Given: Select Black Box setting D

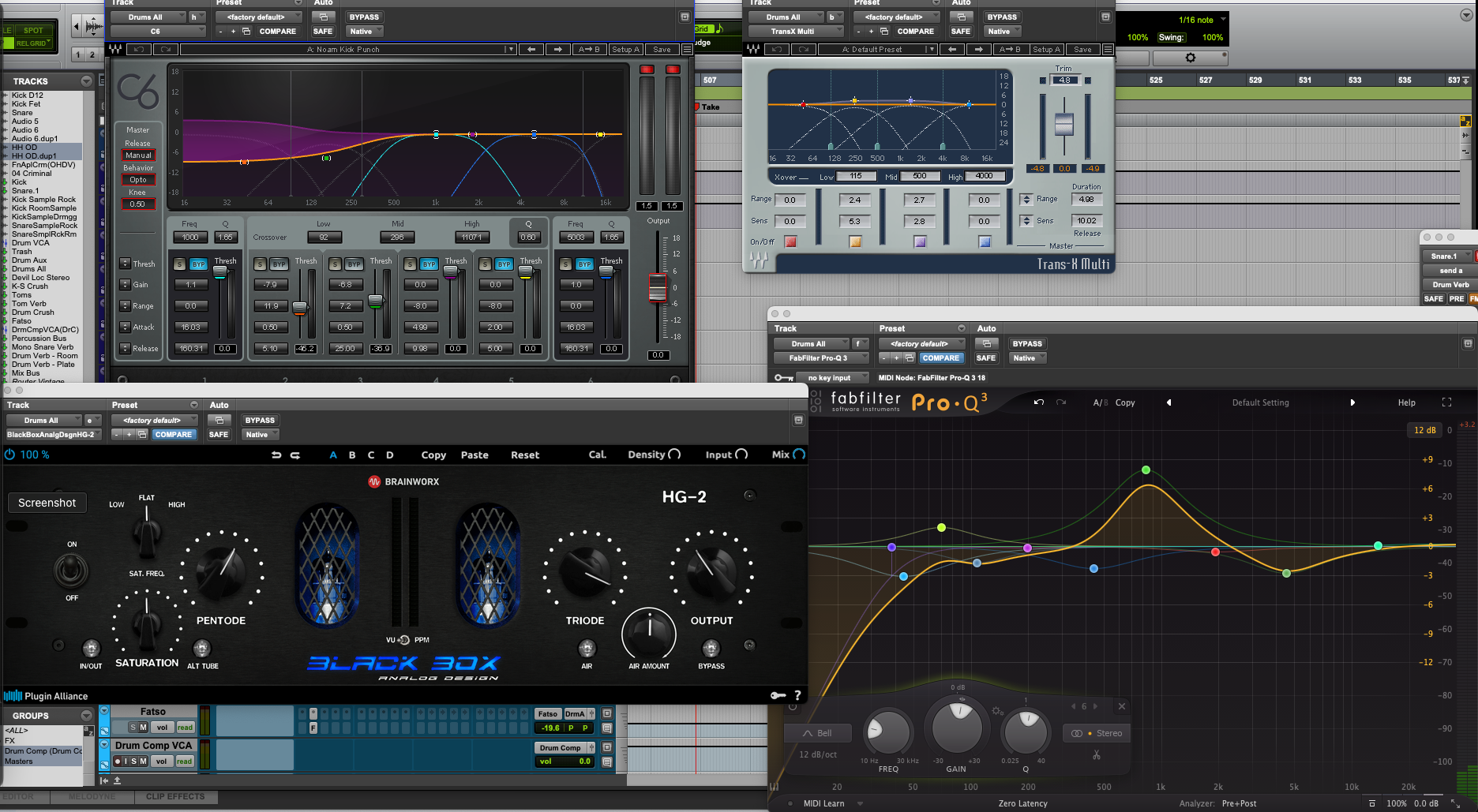Looking at the screenshot, I should [x=390, y=455].
